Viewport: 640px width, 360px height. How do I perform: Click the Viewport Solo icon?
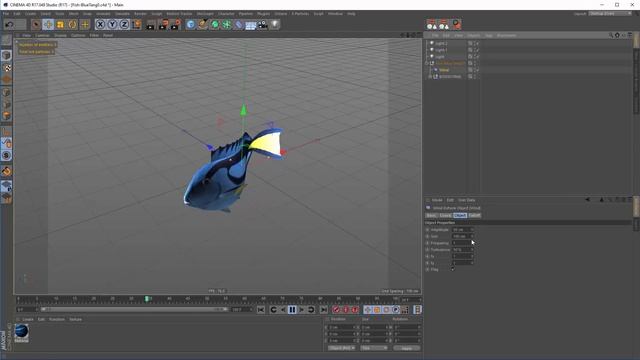point(7,156)
